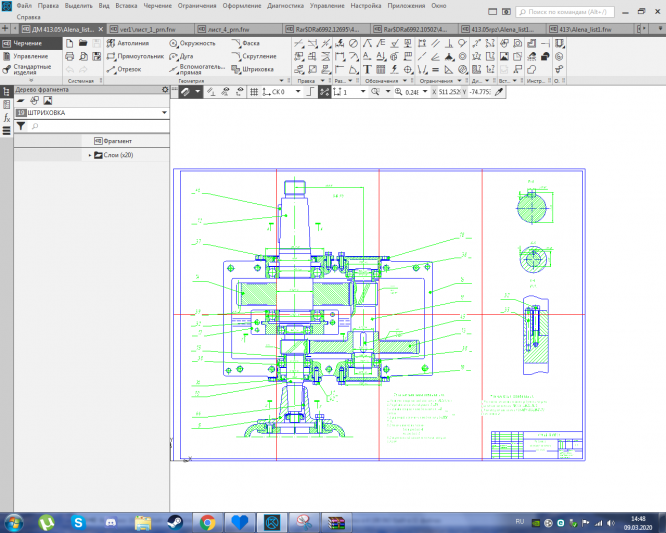Expand the Слои (s20) tree node
The image size is (666, 533).
point(90,155)
